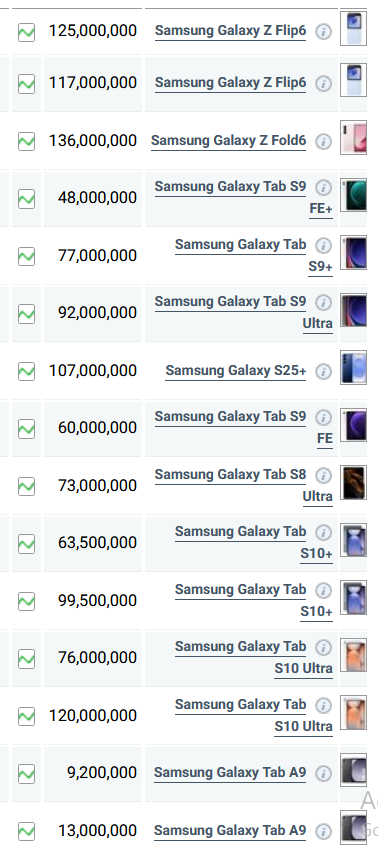Open Samsung Galaxy S25+ product link
Image resolution: width=378 pixels, height=854 pixels.
click(x=236, y=371)
